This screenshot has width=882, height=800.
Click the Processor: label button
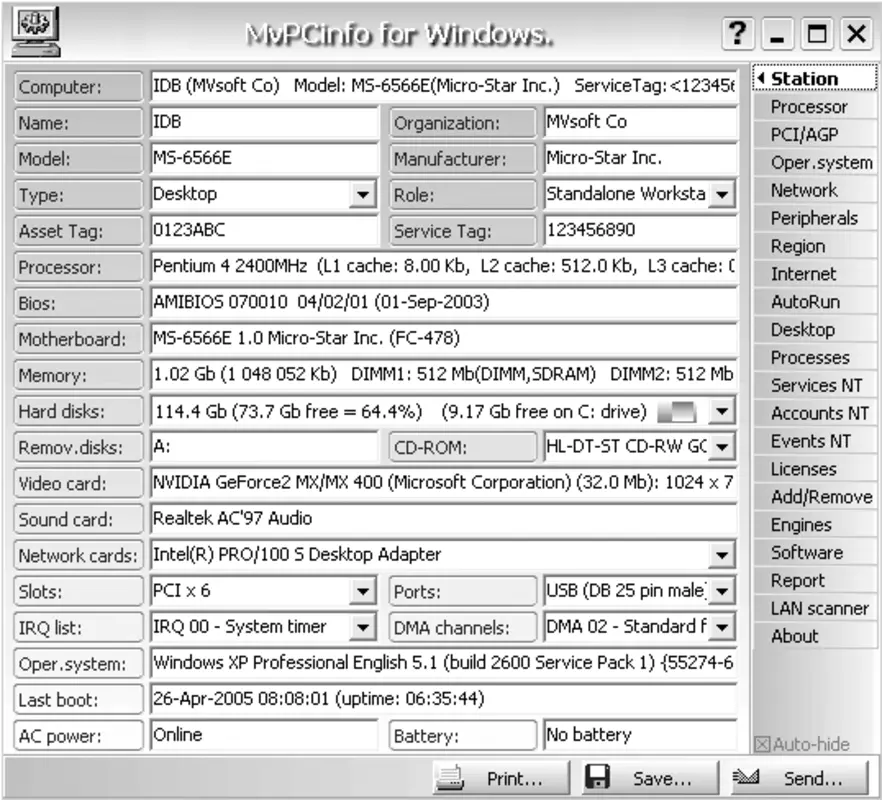coord(78,267)
